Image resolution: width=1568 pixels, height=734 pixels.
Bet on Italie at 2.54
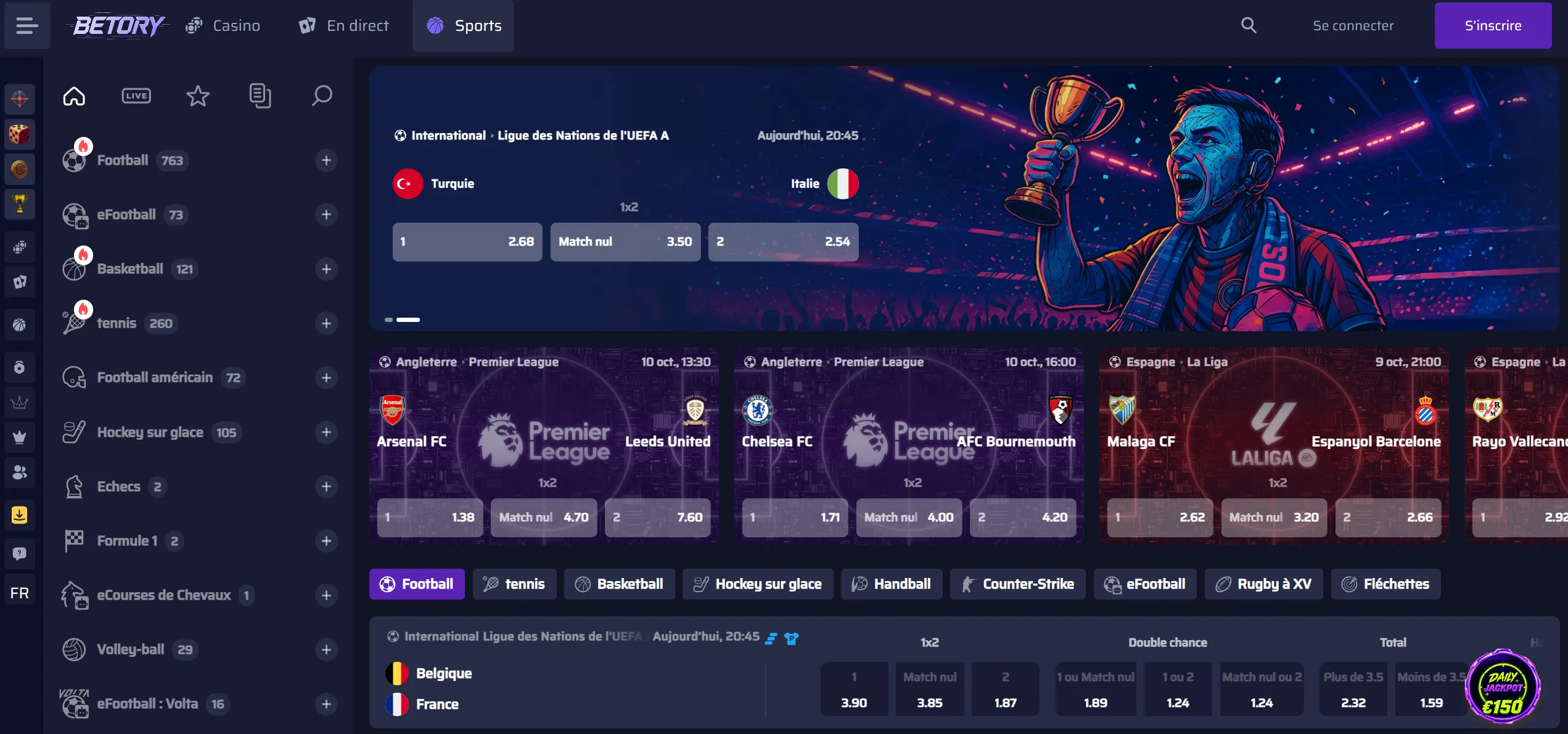783,242
